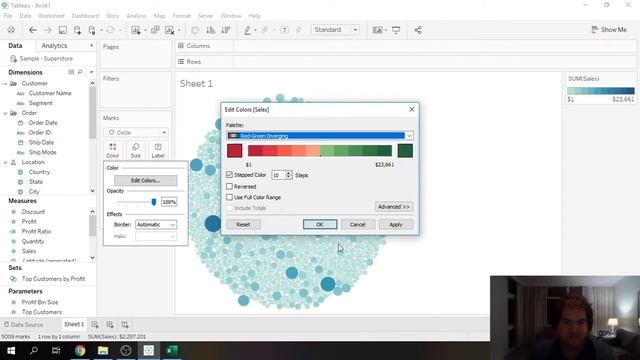The width and height of the screenshot is (640, 360).
Task: Open Excel from the taskbar
Action: tap(172, 350)
